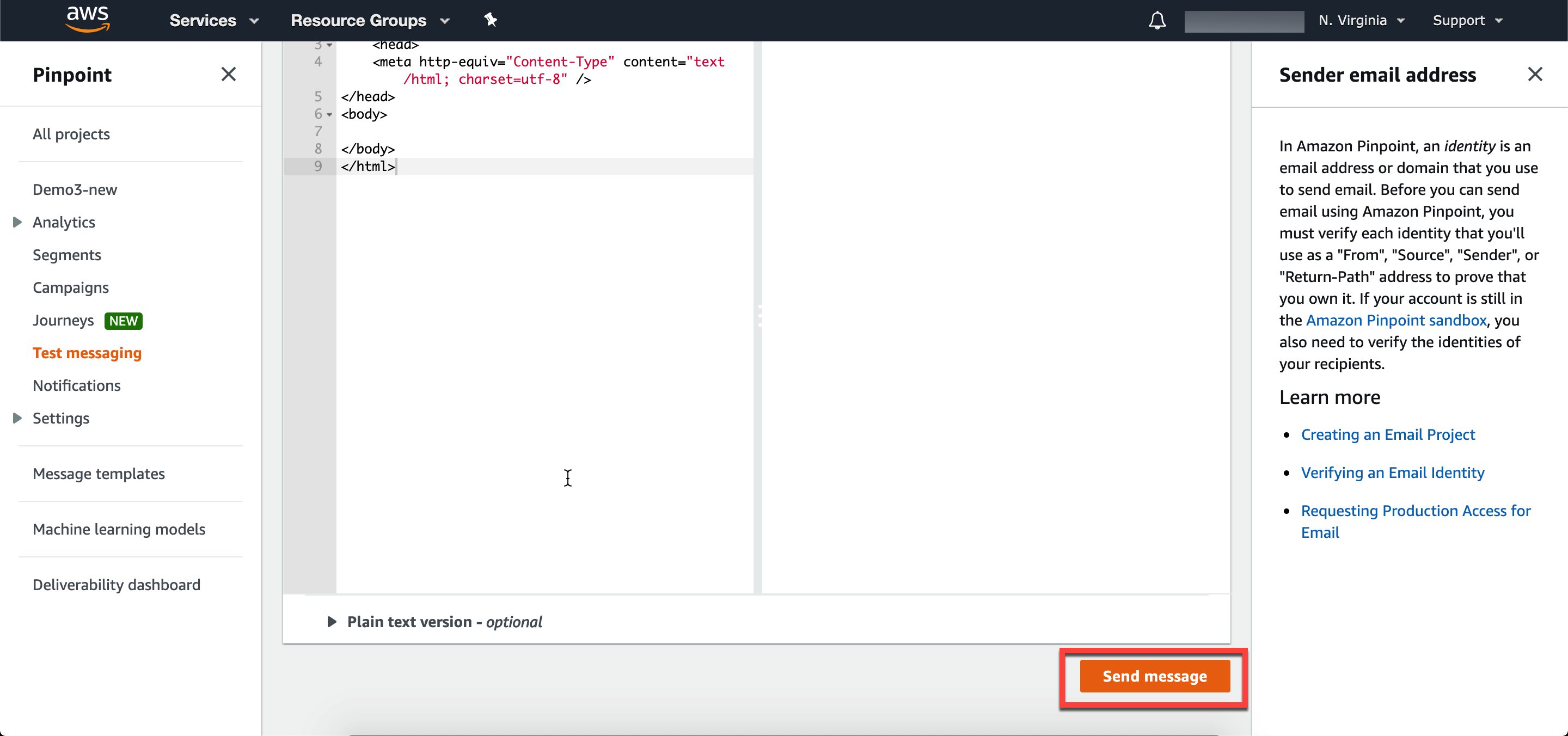This screenshot has height=736, width=1568.
Task: Open Machine learning models
Action: (x=119, y=529)
